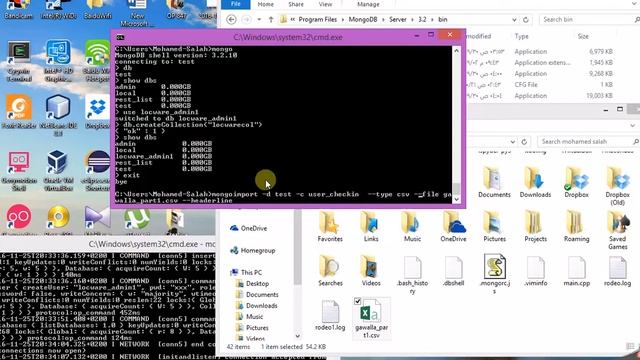The image size is (640, 360).
Task: Click the cmd.exe title bar system icon
Action: click(120, 37)
